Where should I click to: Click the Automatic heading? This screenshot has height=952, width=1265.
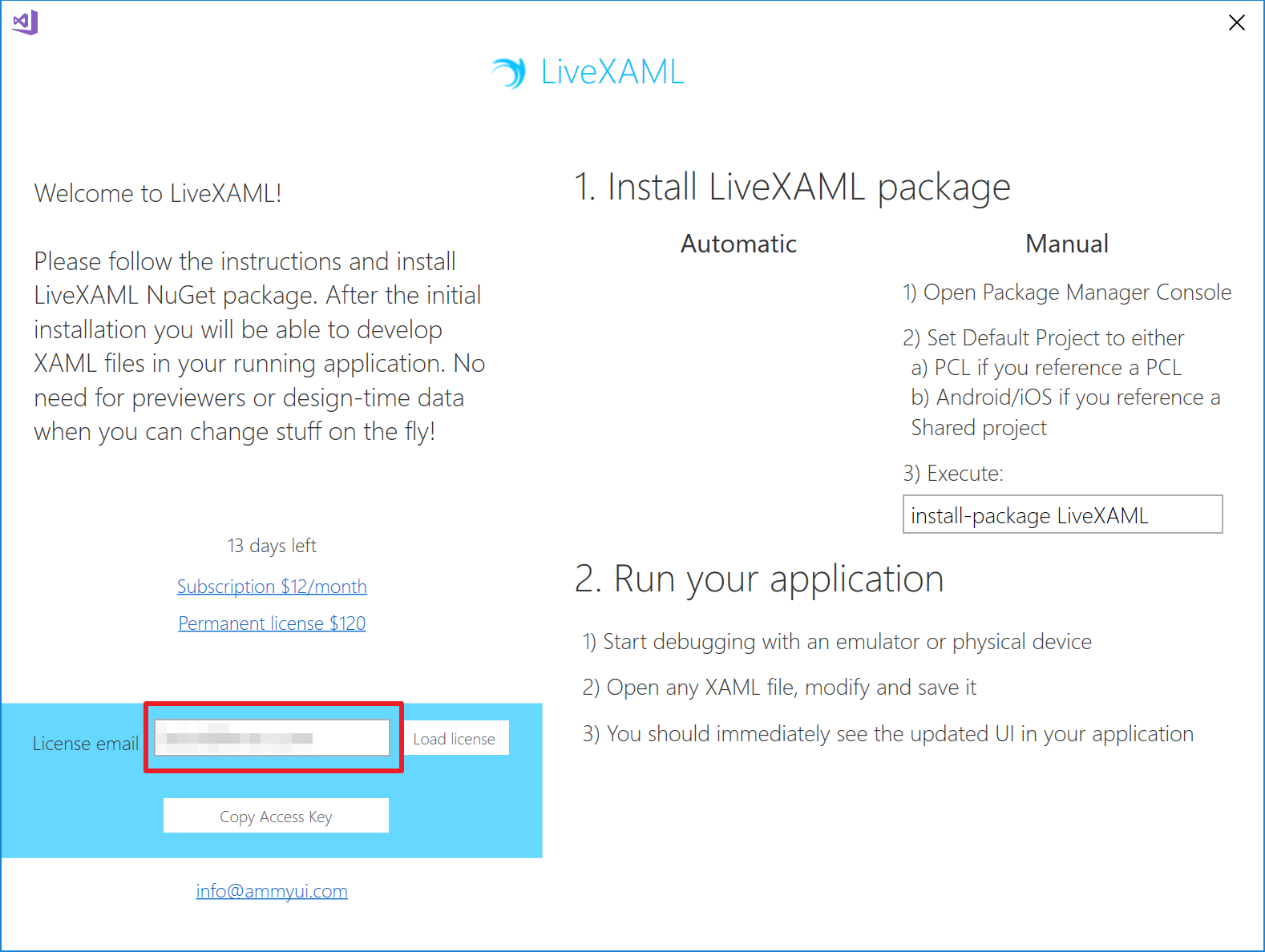click(x=738, y=244)
